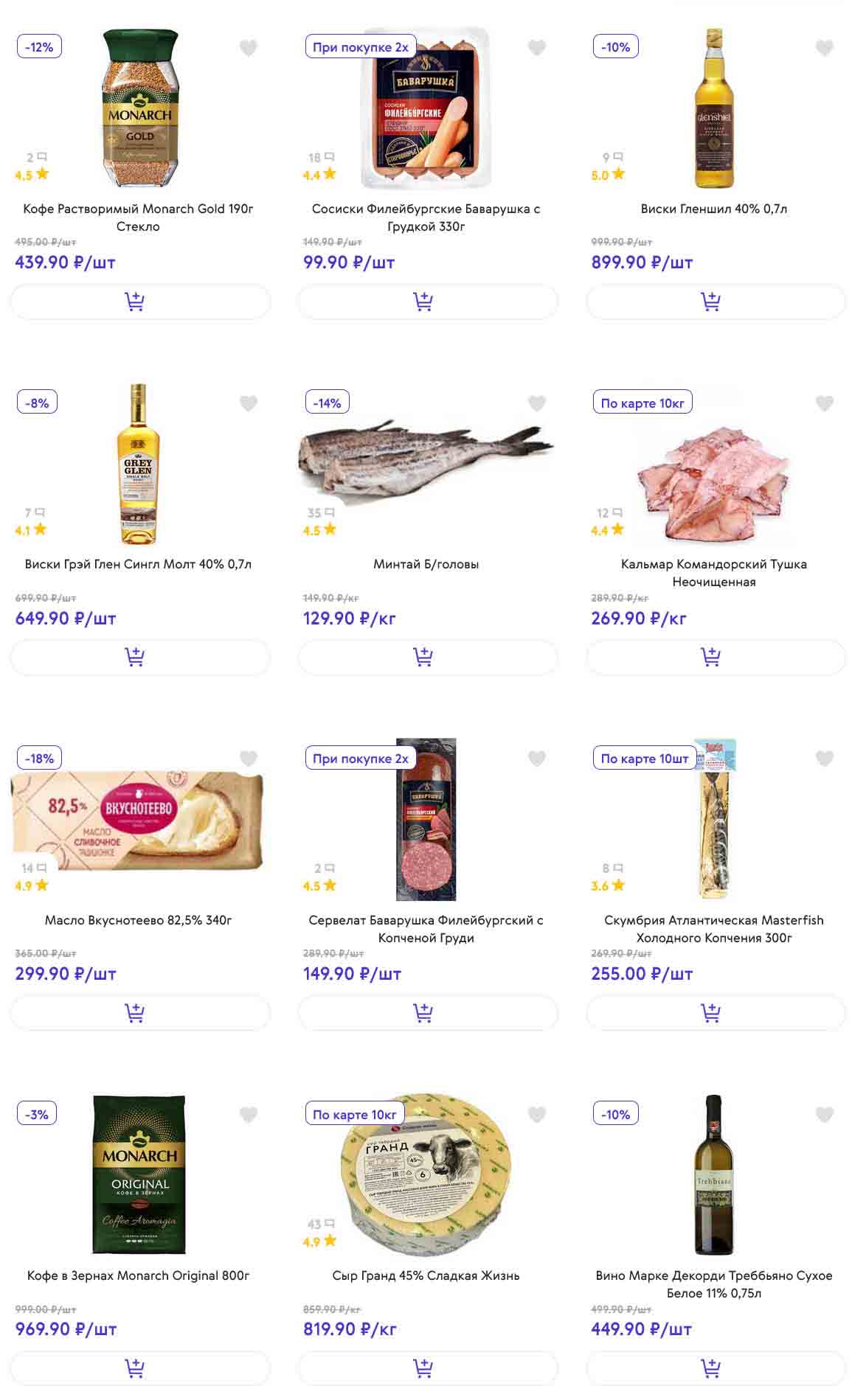
Task: Open the Grey Glen whisky bottle image
Action: tap(139, 463)
